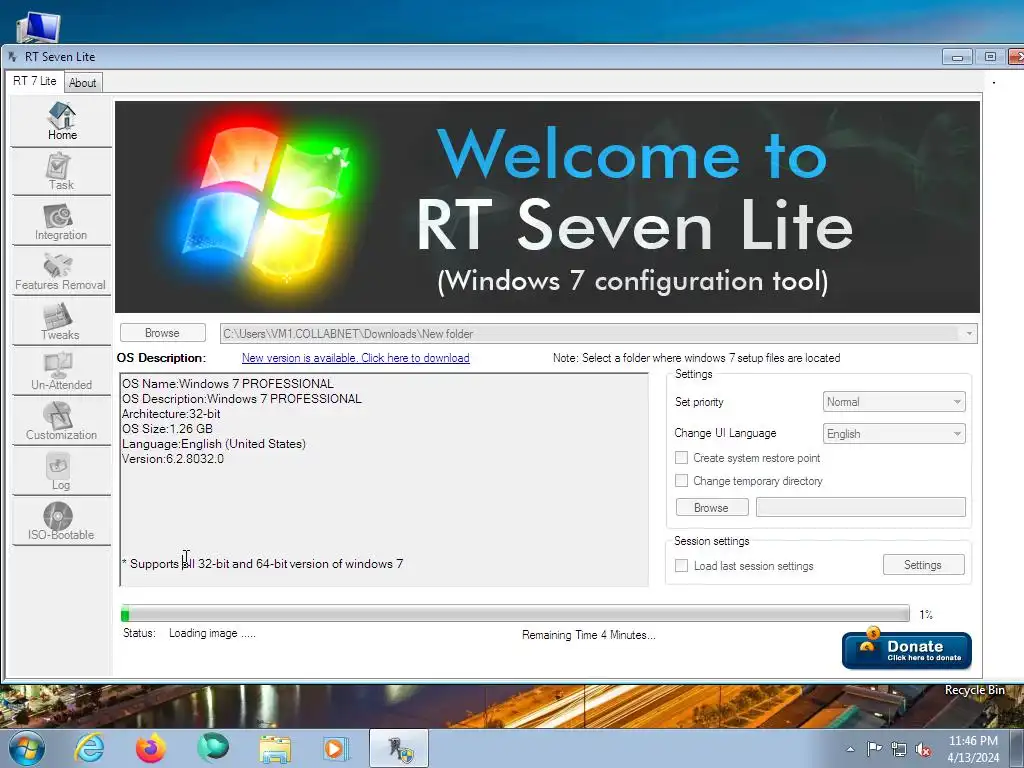
Task: Go to Integration section
Action: pyautogui.click(x=61, y=222)
